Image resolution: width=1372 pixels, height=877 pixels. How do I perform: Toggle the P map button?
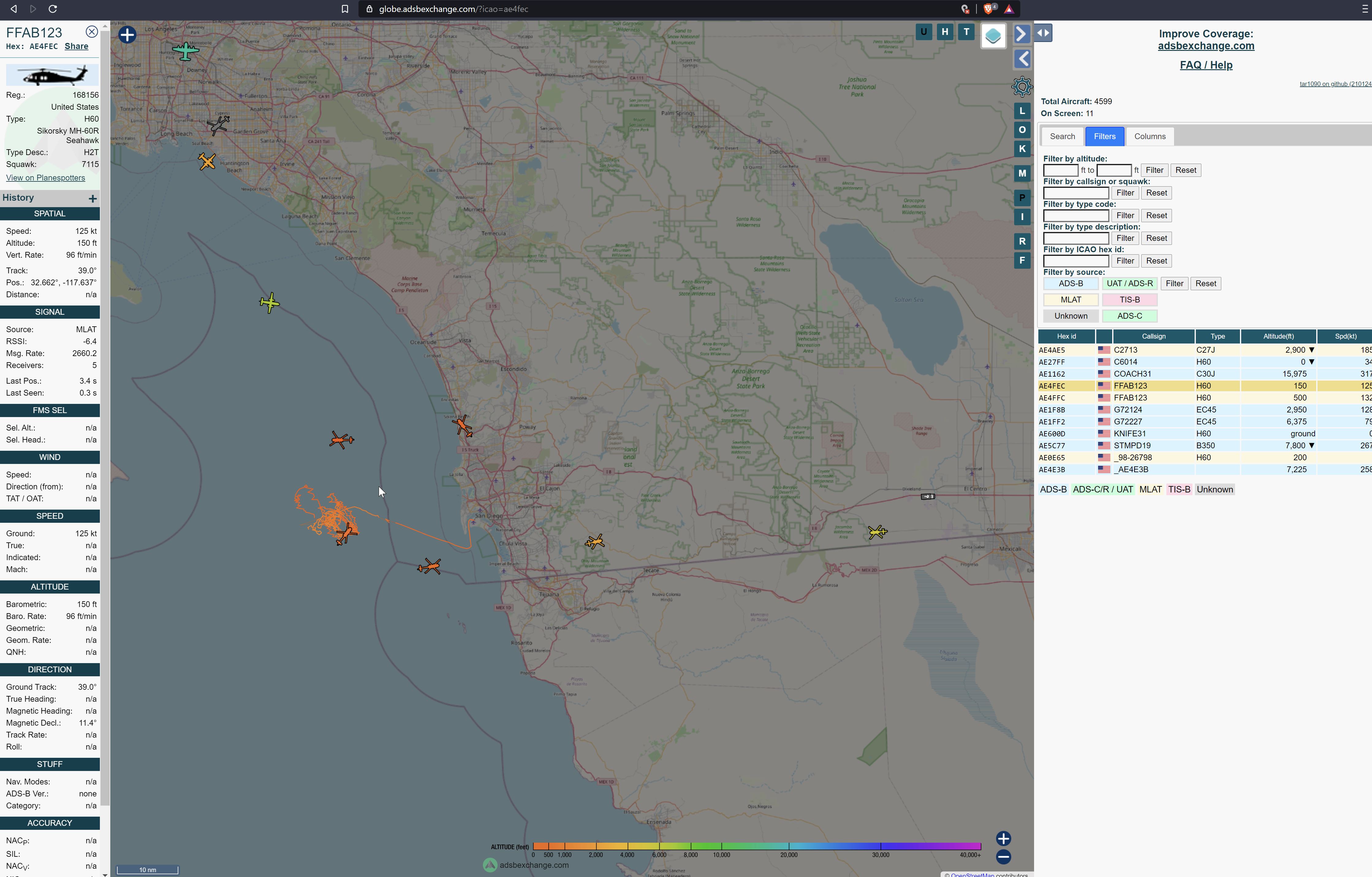click(1022, 198)
